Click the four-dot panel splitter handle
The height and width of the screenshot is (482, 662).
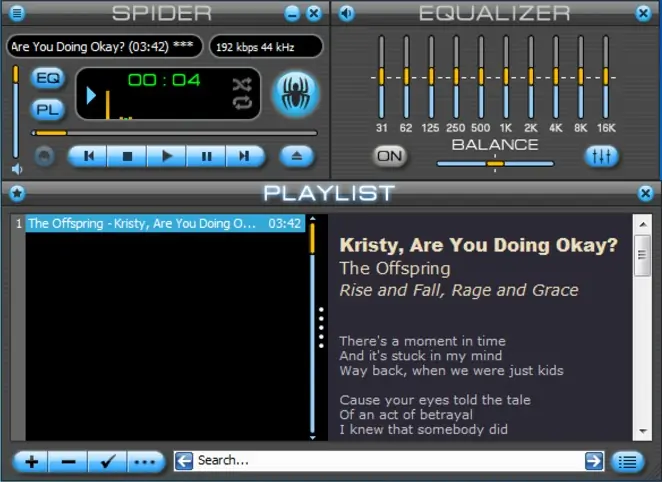[x=321, y=328]
